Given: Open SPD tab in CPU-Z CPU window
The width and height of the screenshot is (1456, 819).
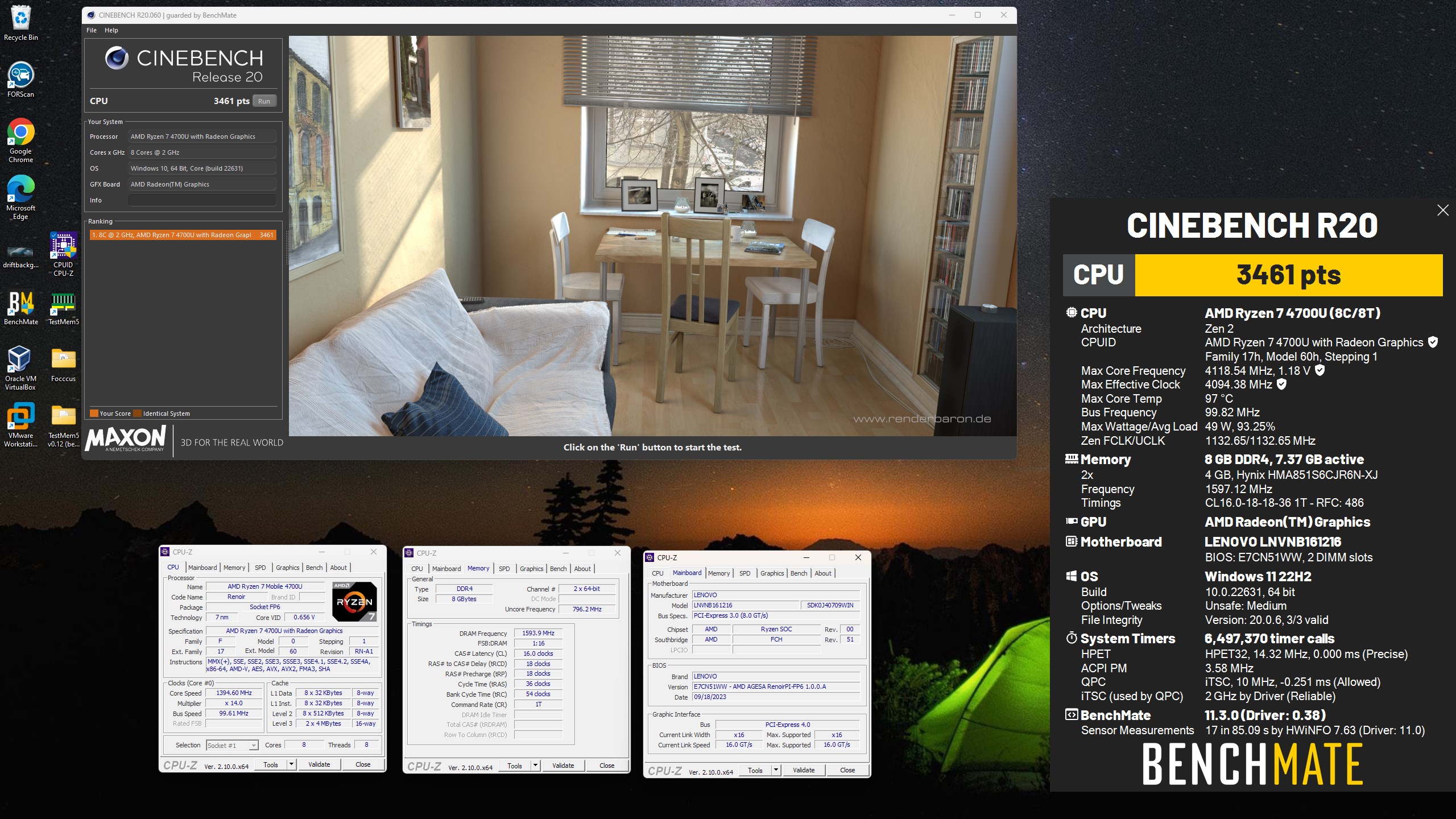Looking at the screenshot, I should coord(260,568).
